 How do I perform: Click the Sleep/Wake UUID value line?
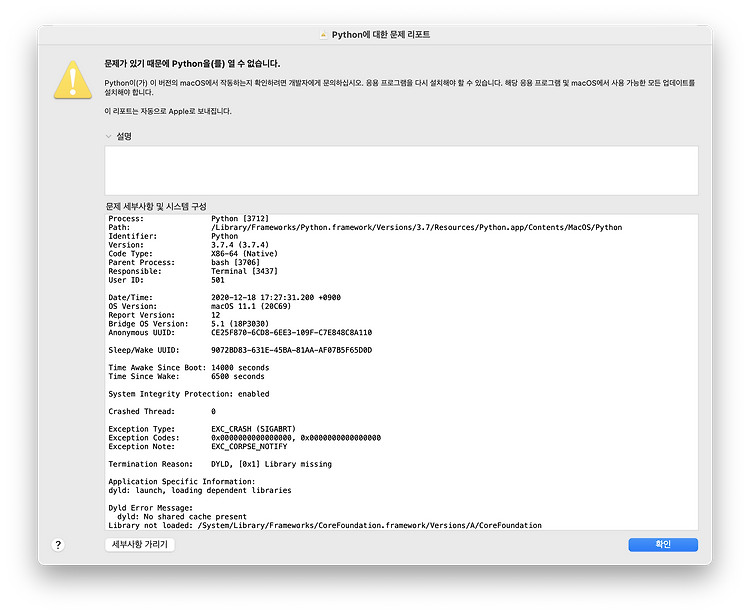pos(240,350)
